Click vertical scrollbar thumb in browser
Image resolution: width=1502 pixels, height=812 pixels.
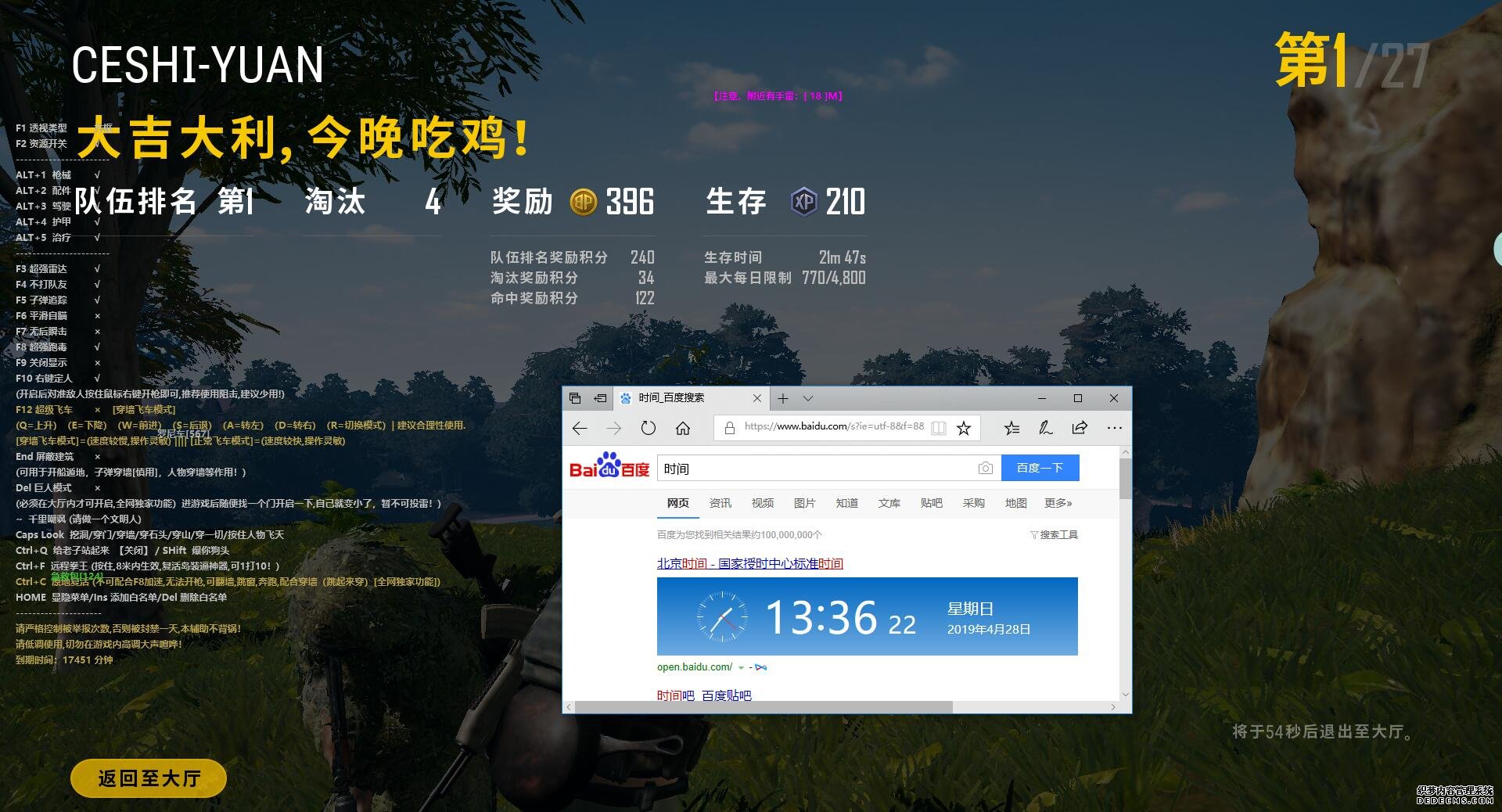1126,478
